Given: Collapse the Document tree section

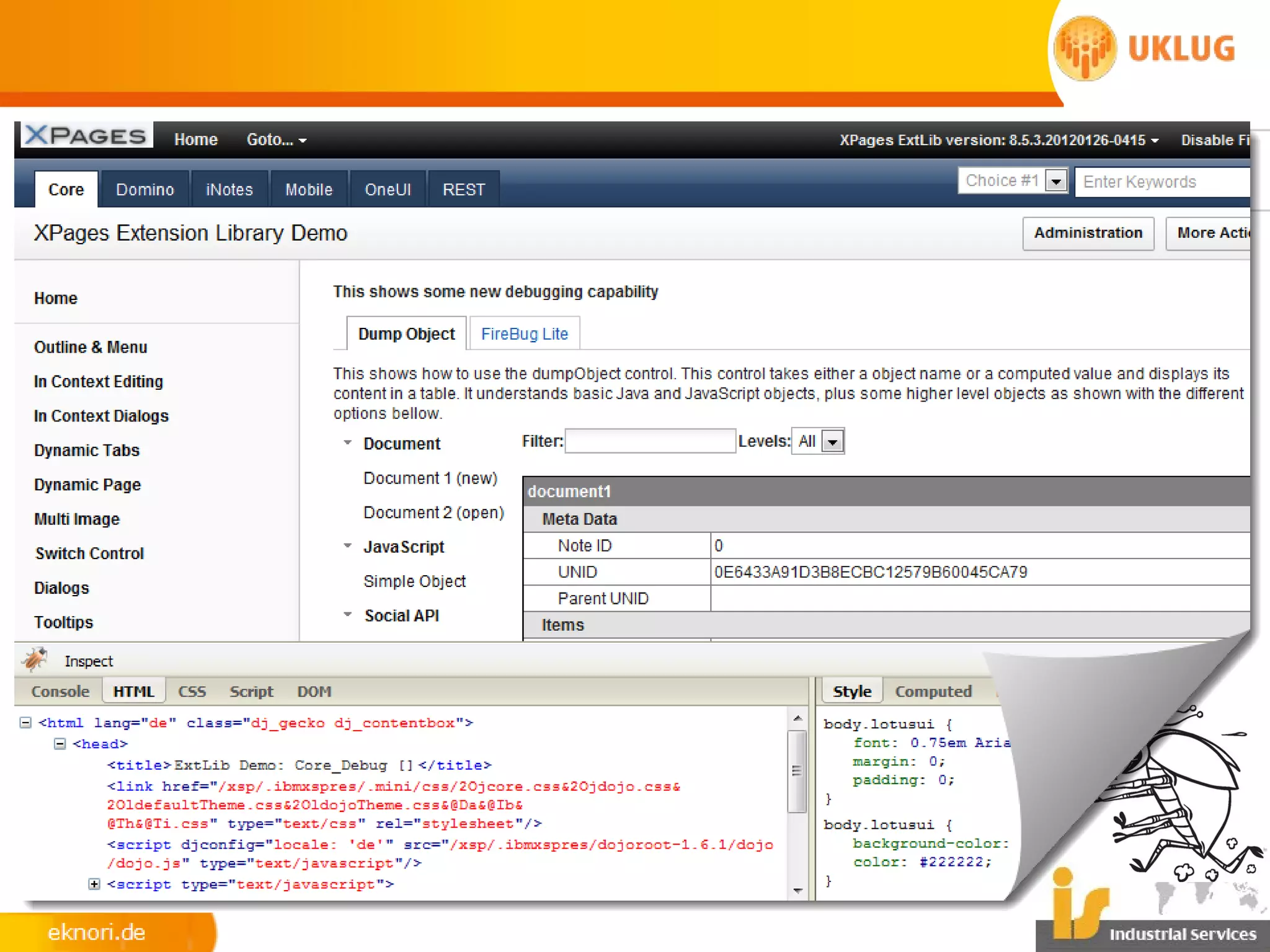Looking at the screenshot, I should point(348,443).
